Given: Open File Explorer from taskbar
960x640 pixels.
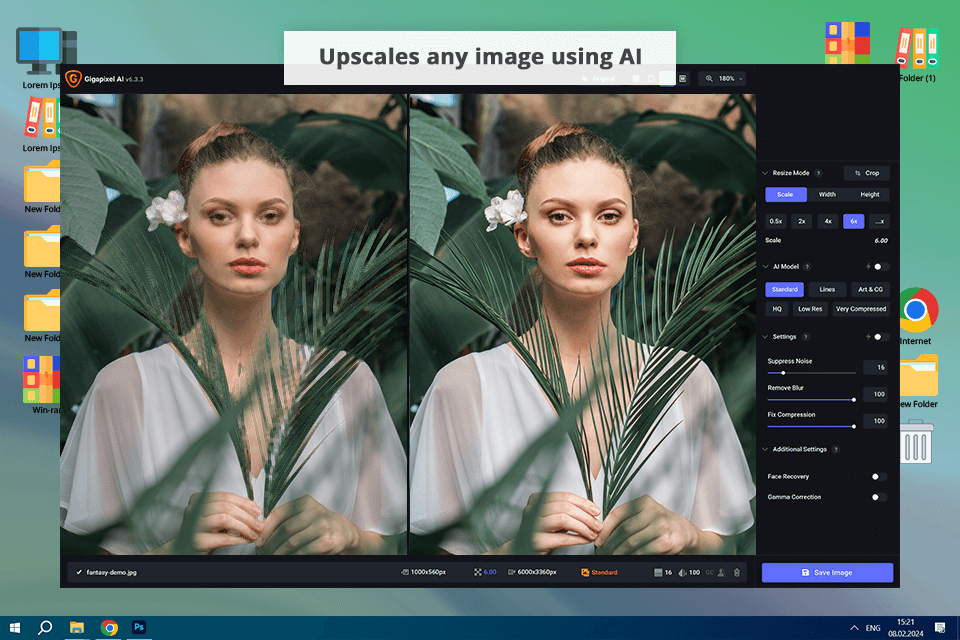Looking at the screenshot, I should tap(77, 628).
